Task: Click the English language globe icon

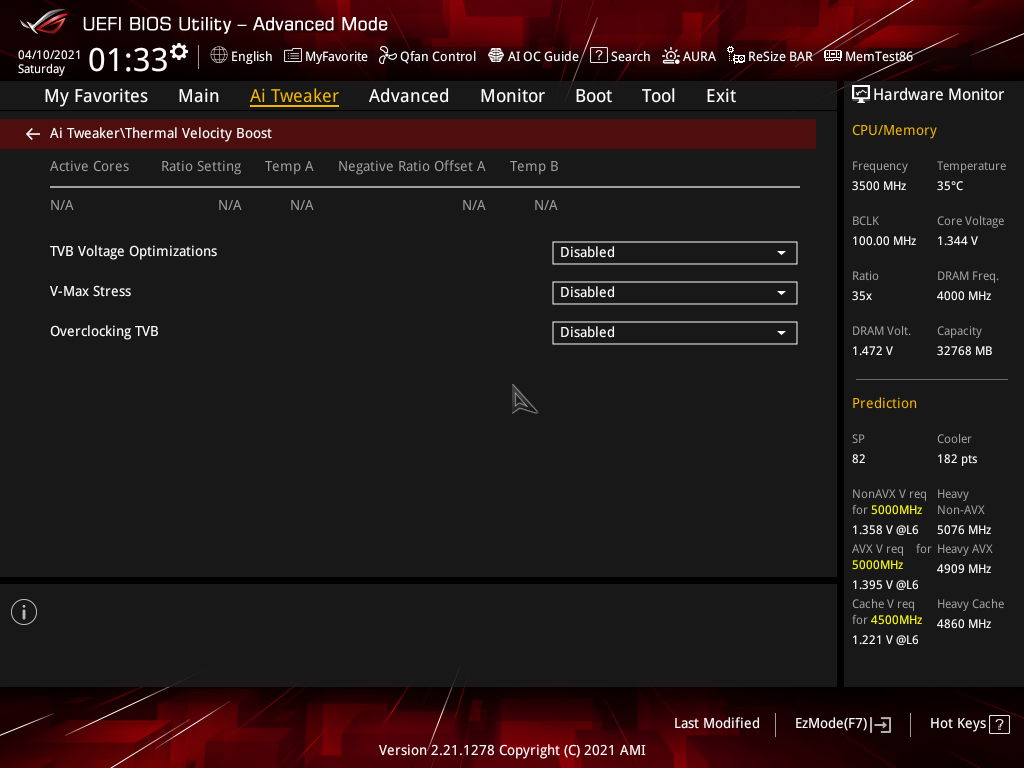Action: (x=219, y=56)
